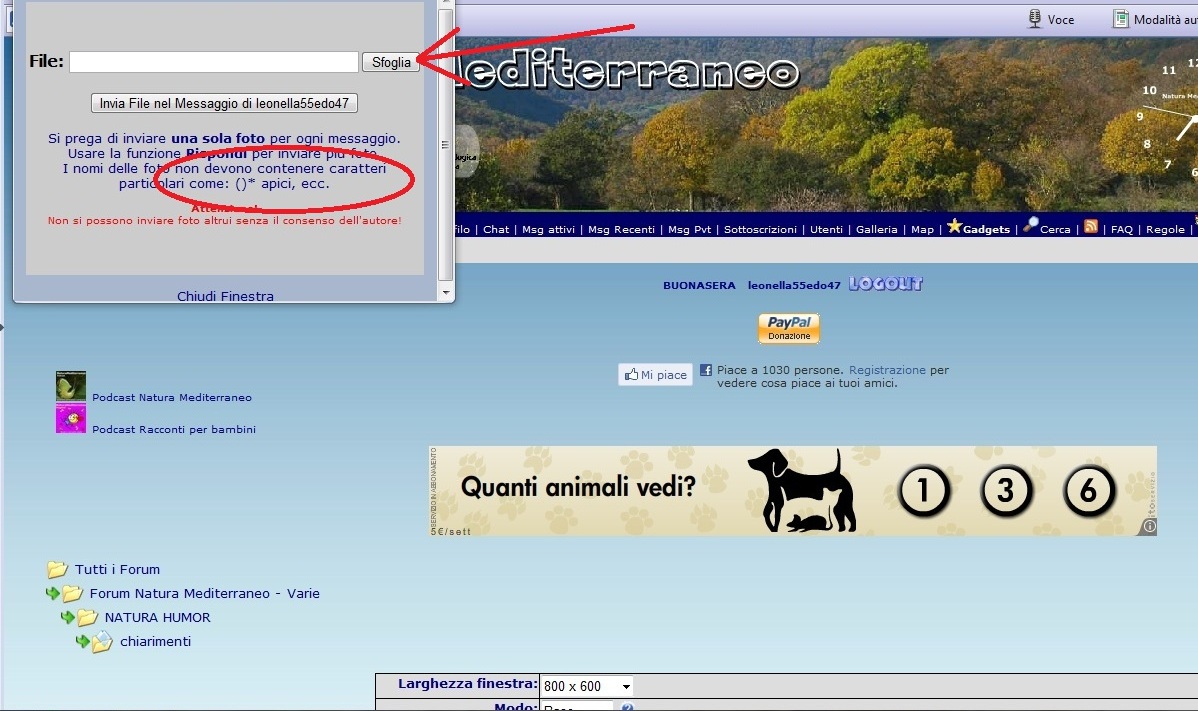Click the microphone Voce icon
The image size is (1198, 711).
click(x=1035, y=19)
